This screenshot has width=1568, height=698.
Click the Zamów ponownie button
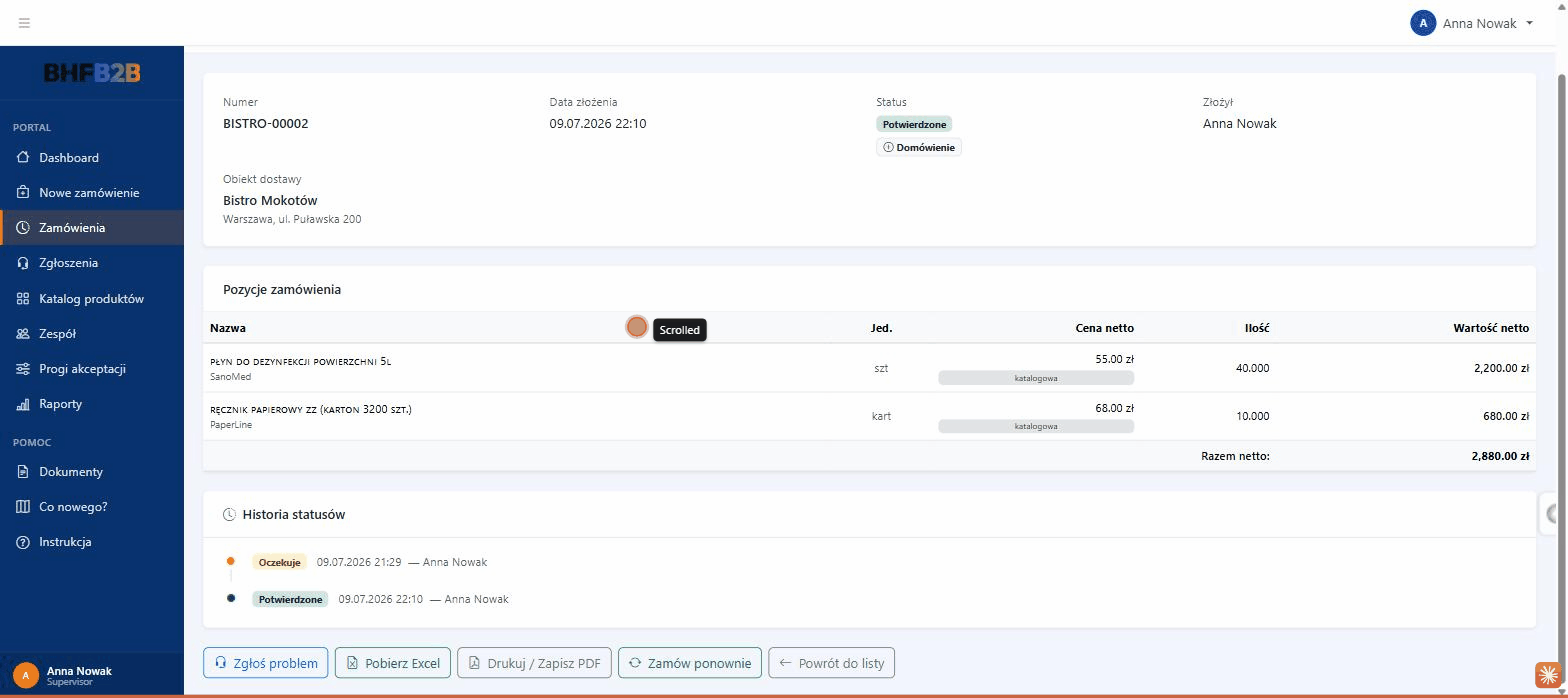point(690,663)
